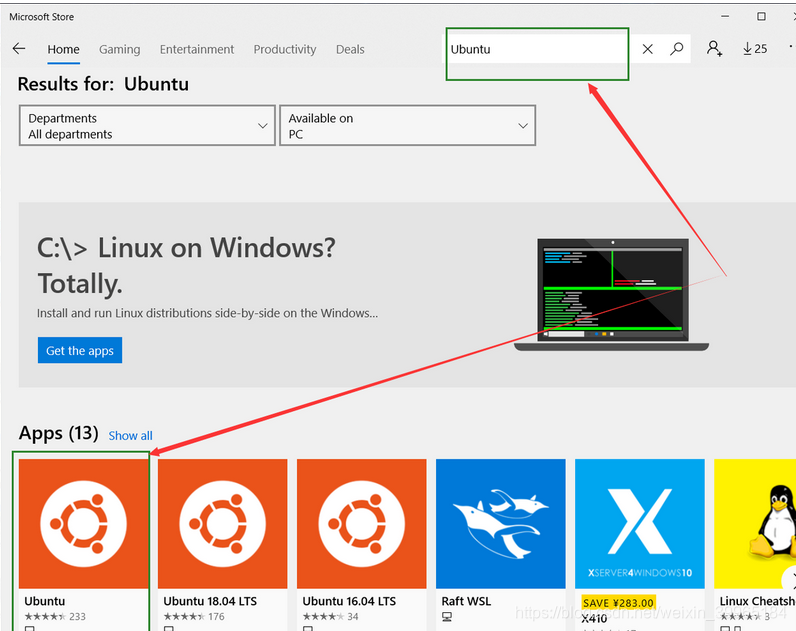Click the Show all apps link
Image resolution: width=796 pixels, height=631 pixels.
click(x=130, y=436)
